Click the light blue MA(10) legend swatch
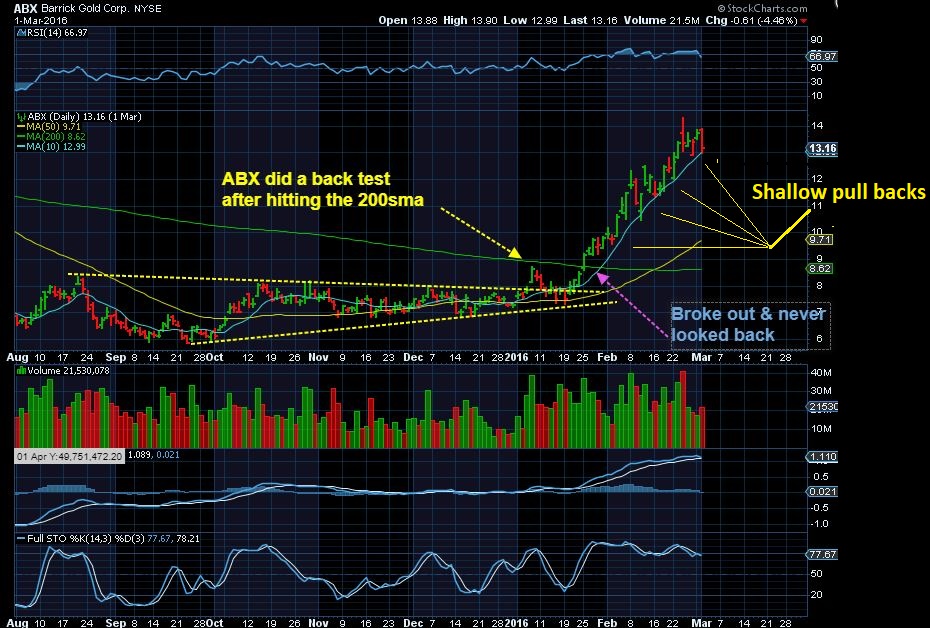 pos(21,146)
